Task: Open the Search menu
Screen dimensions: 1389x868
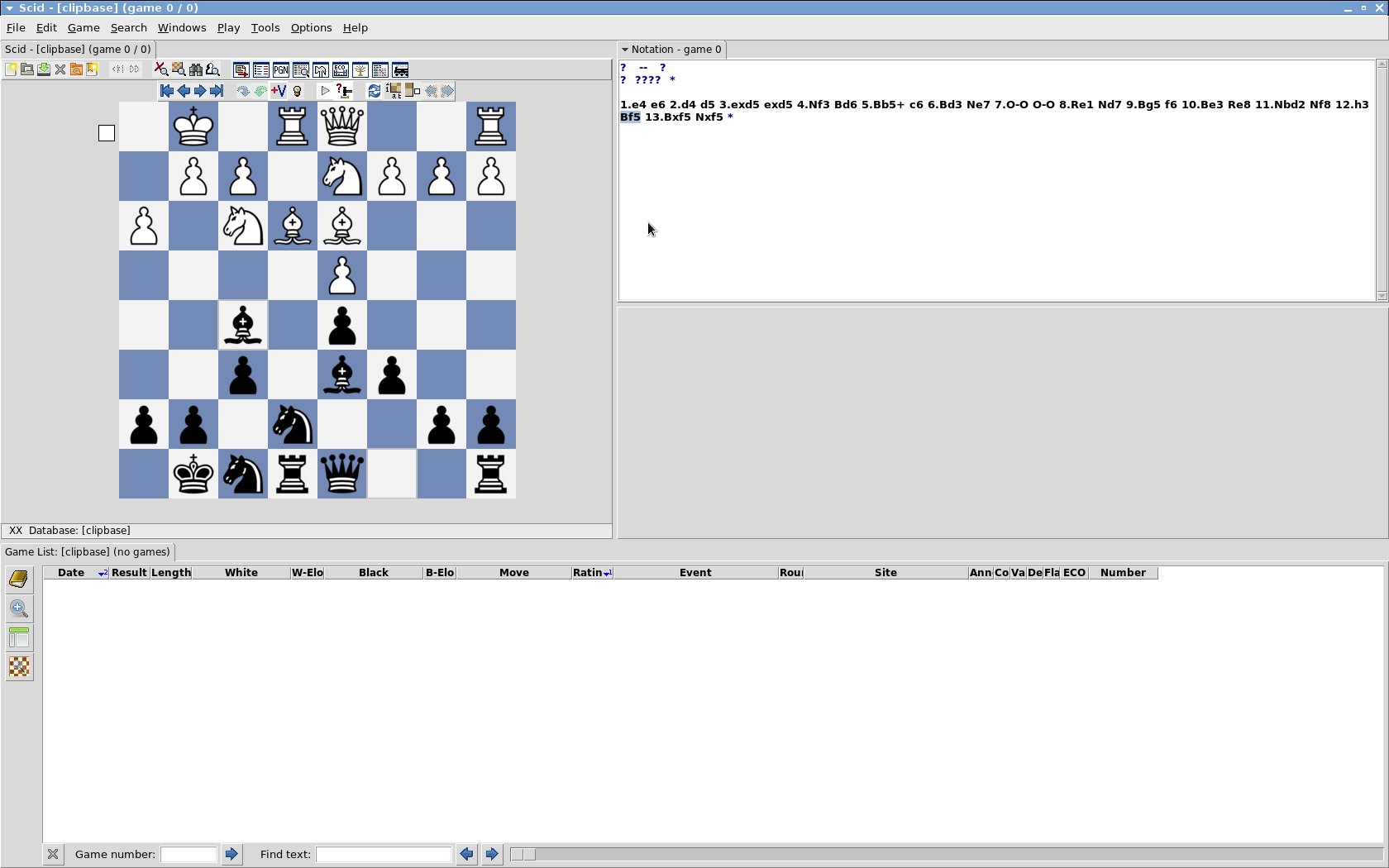Action: pos(129,27)
